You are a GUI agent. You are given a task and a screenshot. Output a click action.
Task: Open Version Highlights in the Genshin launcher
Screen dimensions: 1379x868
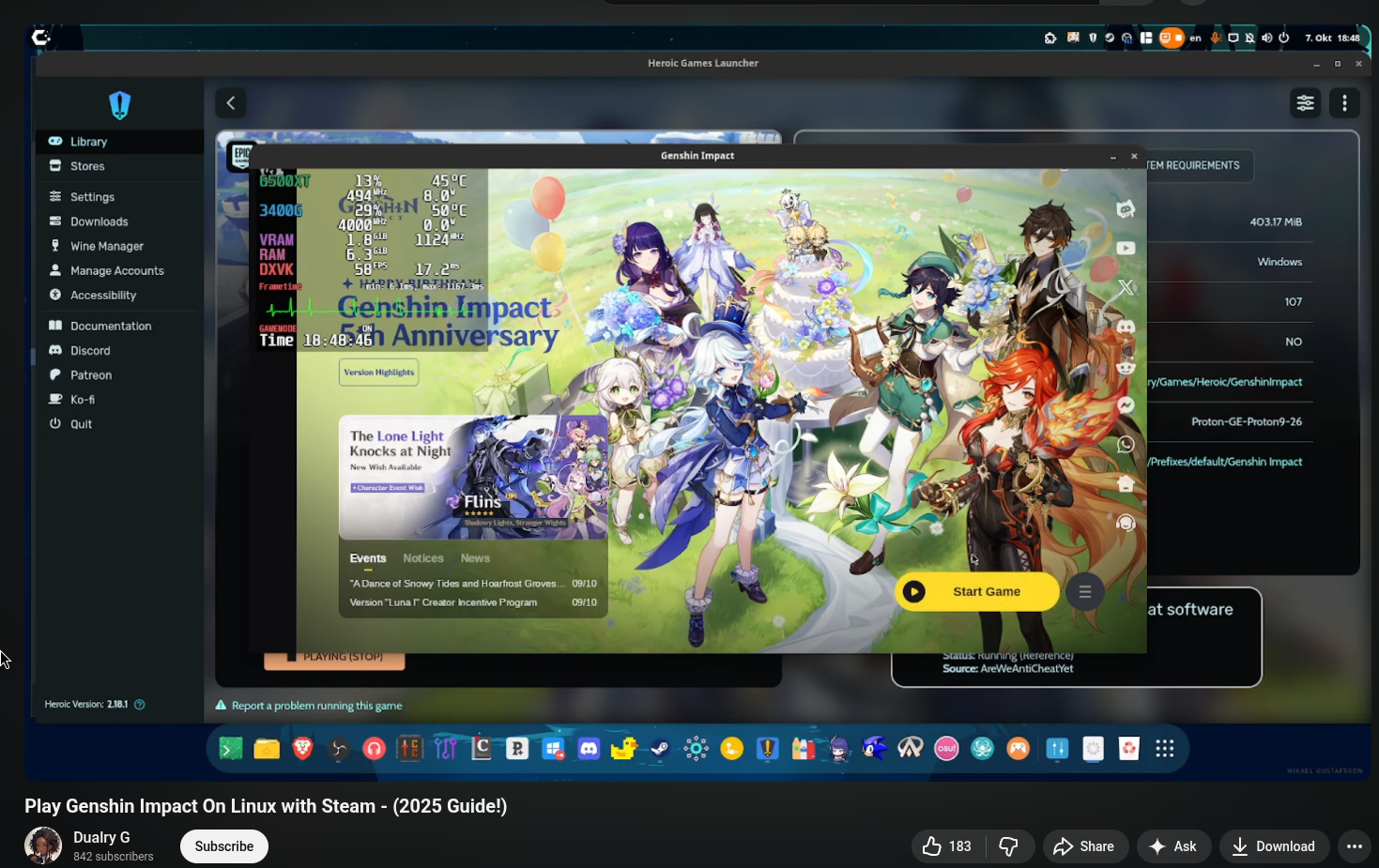(379, 373)
